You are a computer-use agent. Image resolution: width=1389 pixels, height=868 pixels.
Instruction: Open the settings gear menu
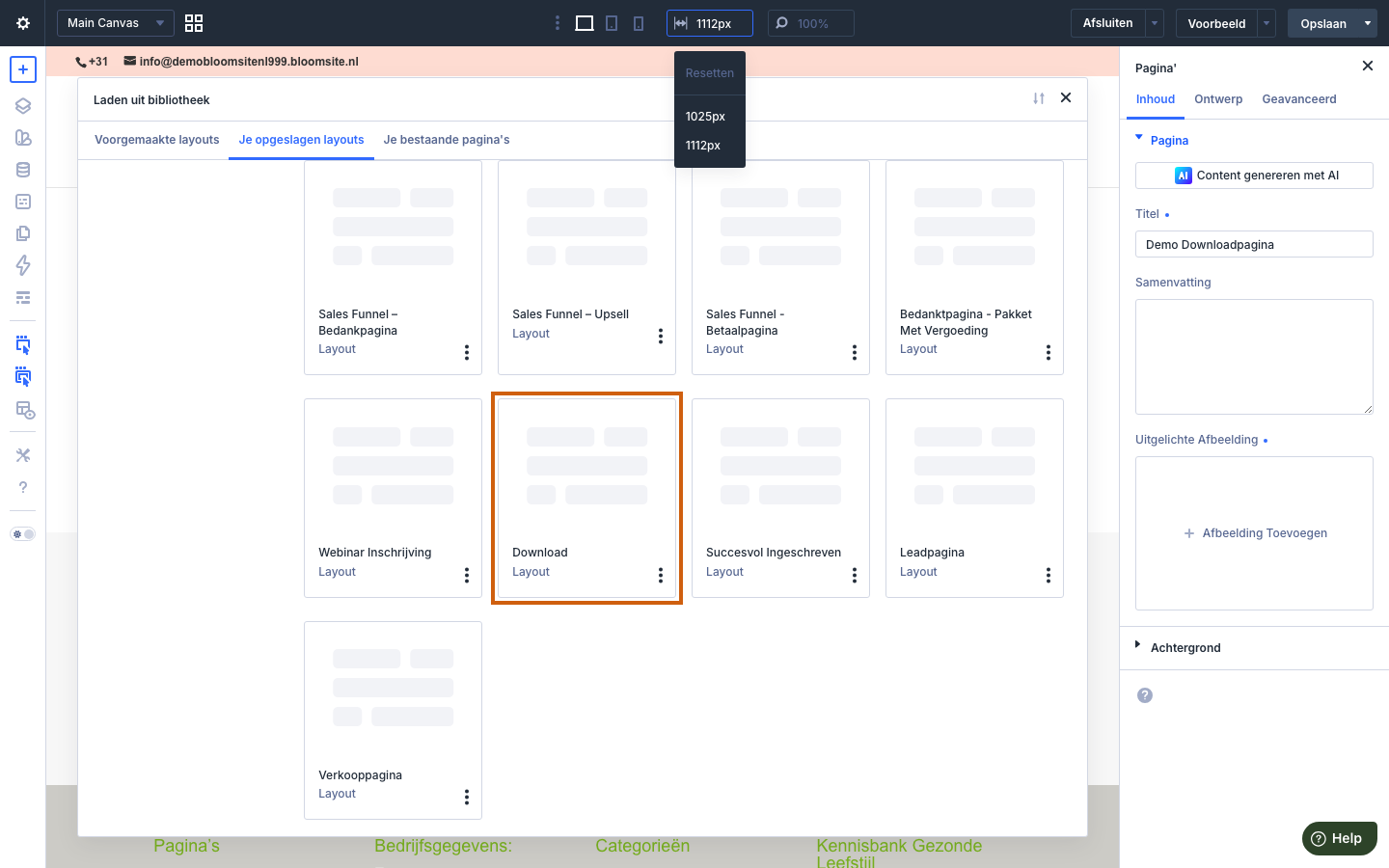[23, 23]
